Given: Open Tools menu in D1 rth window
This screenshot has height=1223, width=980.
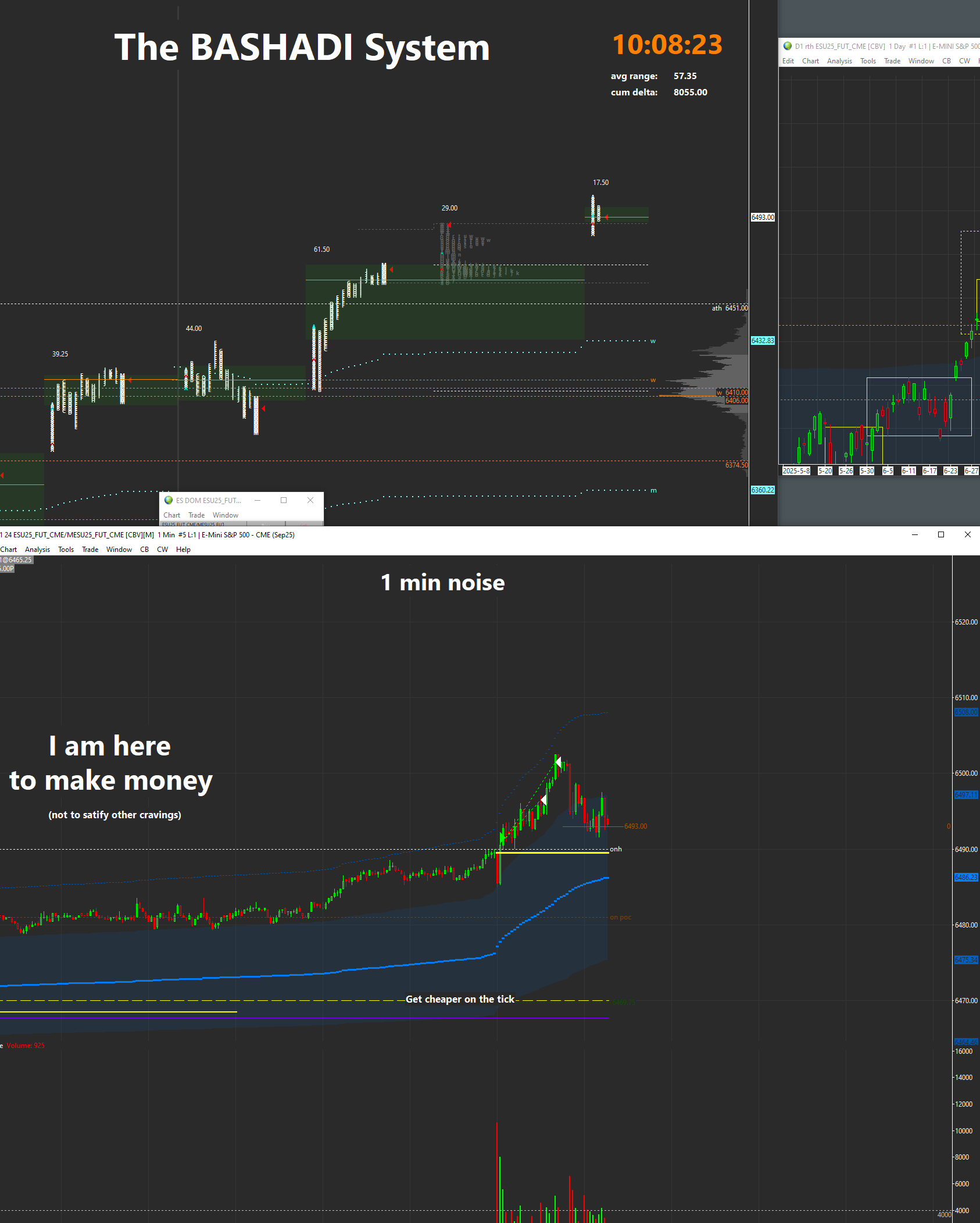Looking at the screenshot, I should tap(868, 61).
